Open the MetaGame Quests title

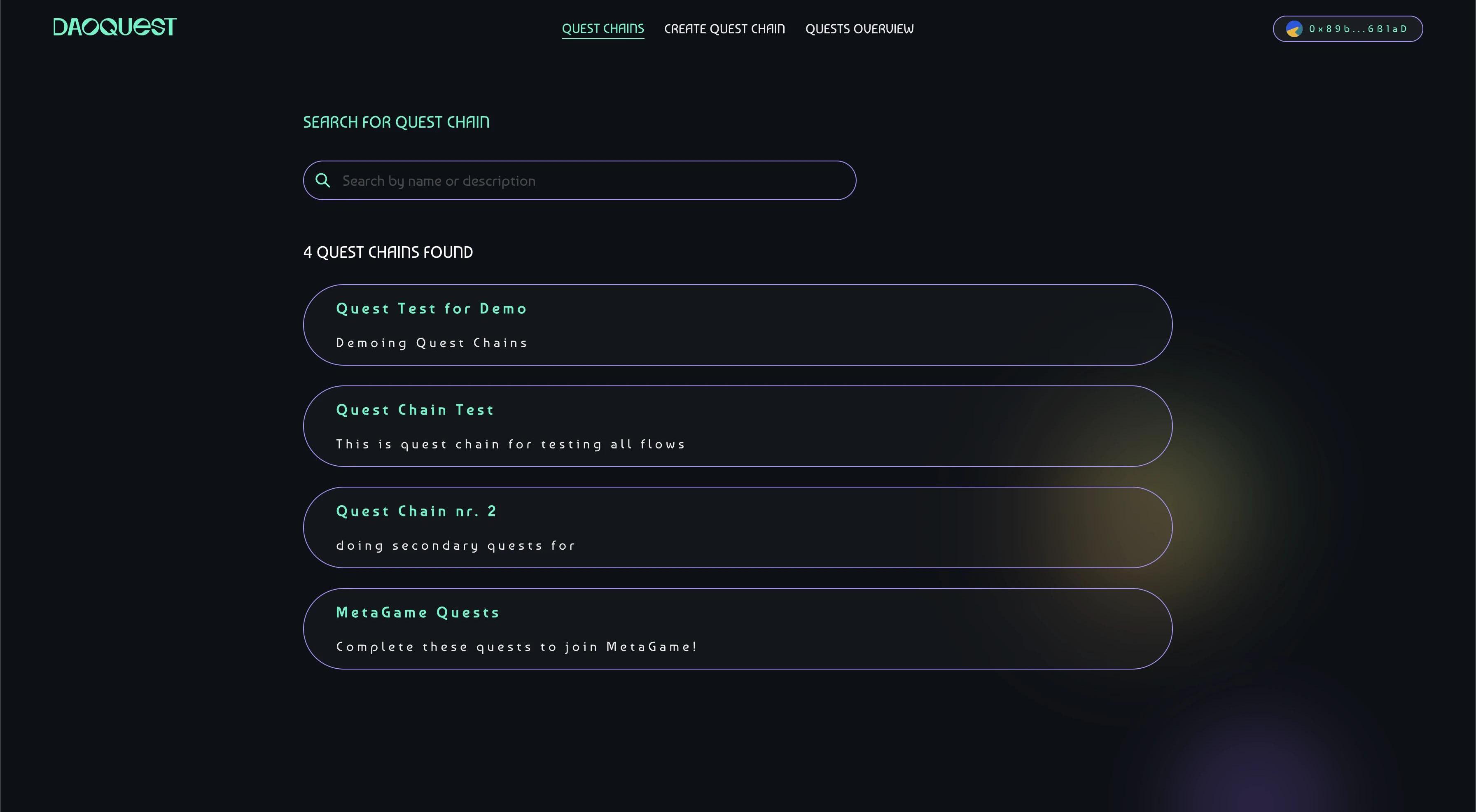coord(418,613)
